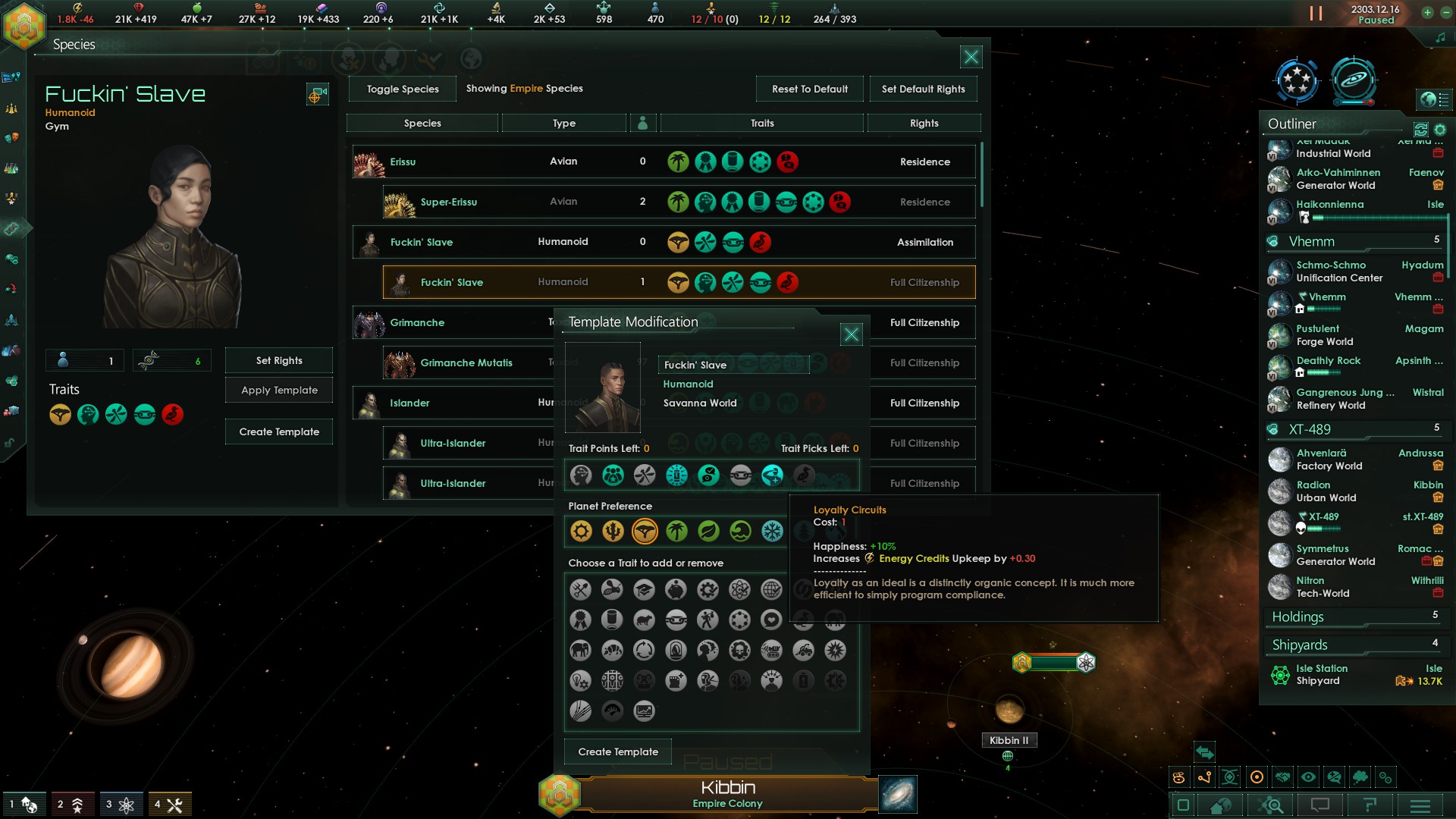Click the Reset To Default button
Image resolution: width=1456 pixels, height=819 pixels.
click(x=810, y=89)
